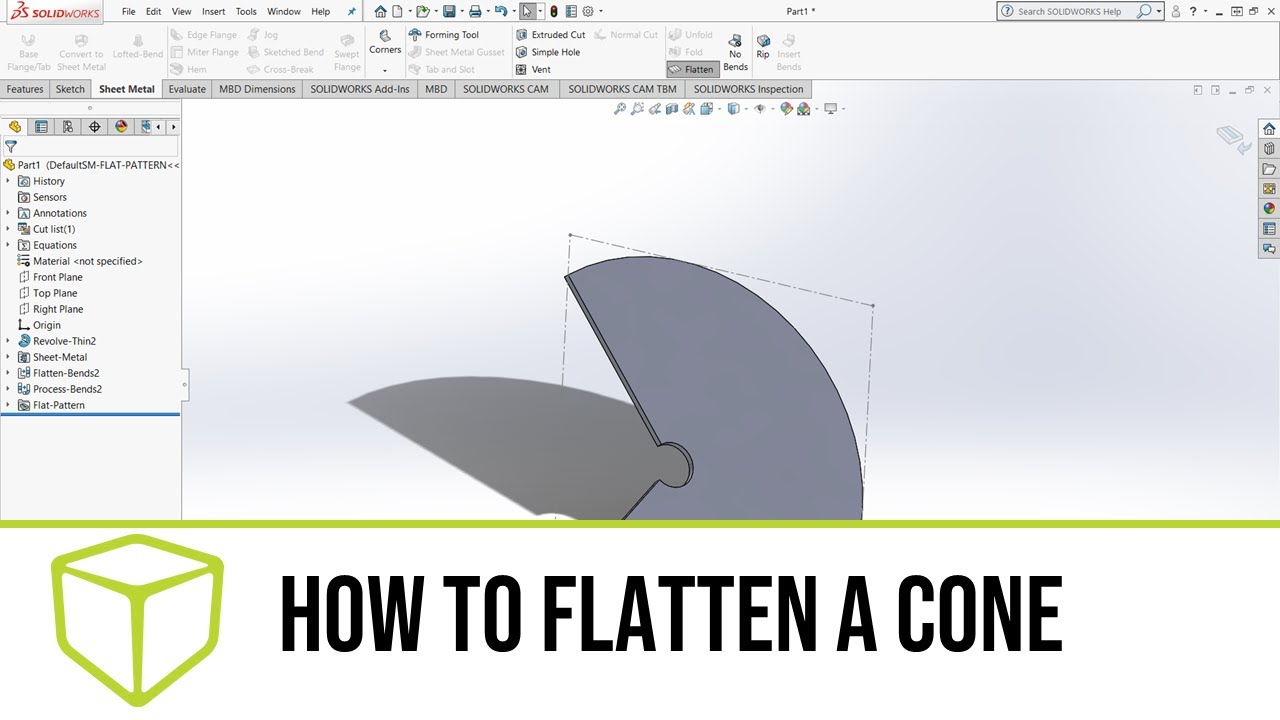Open File Explorer folder in task pane

pos(1269,169)
